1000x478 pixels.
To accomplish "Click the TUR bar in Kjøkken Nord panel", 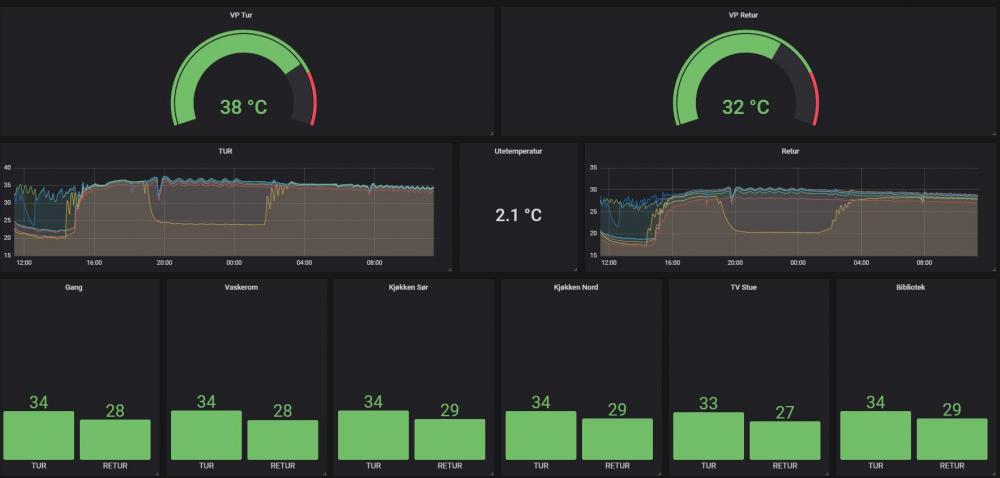I will pyautogui.click(x=541, y=435).
